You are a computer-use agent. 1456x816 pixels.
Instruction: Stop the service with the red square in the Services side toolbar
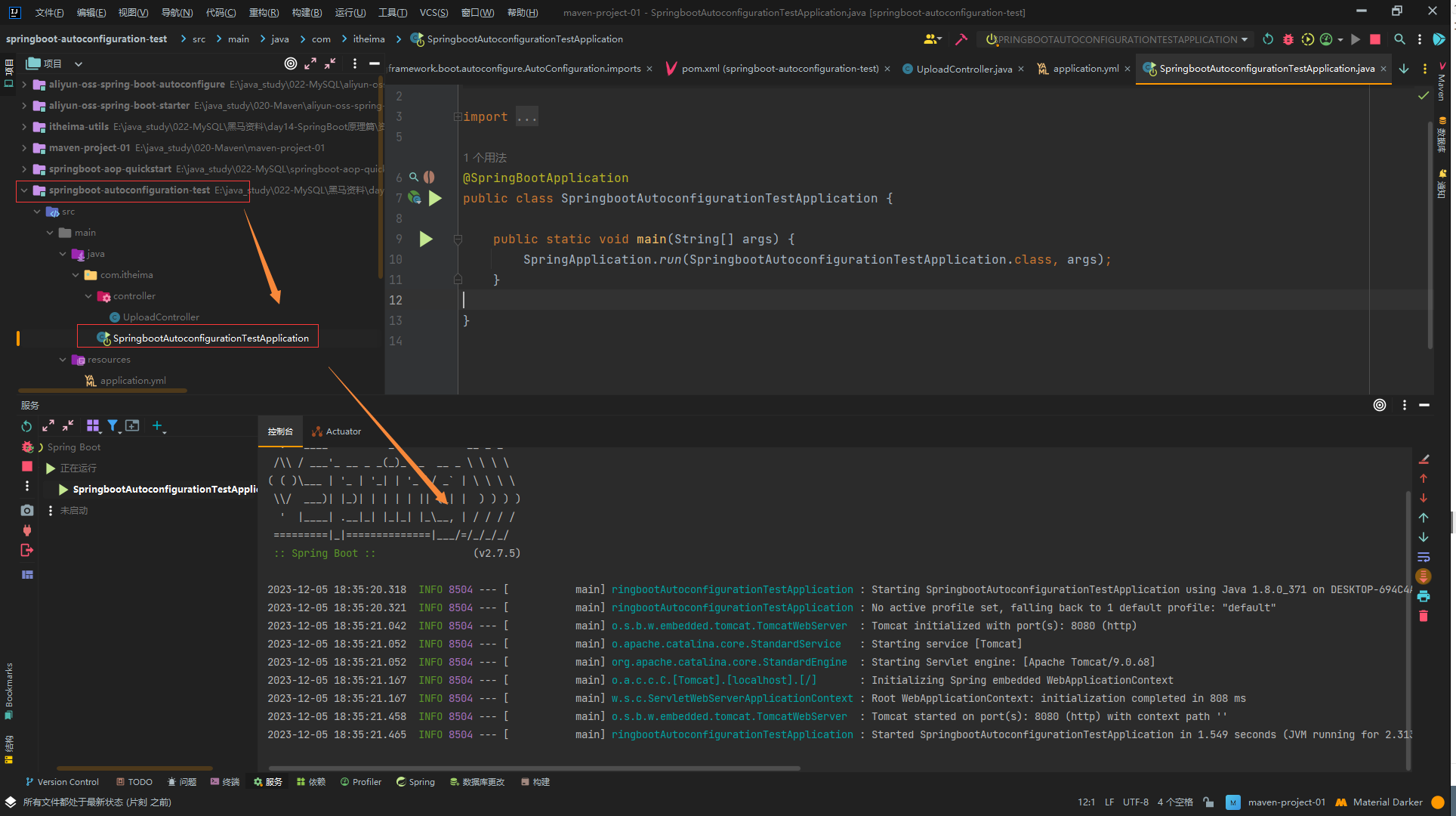27,467
